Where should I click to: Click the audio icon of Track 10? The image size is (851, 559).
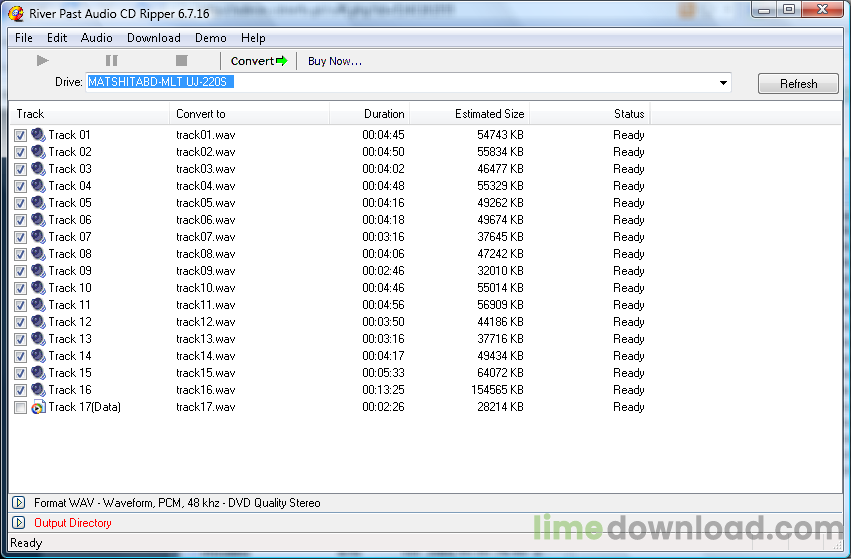click(x=38, y=287)
